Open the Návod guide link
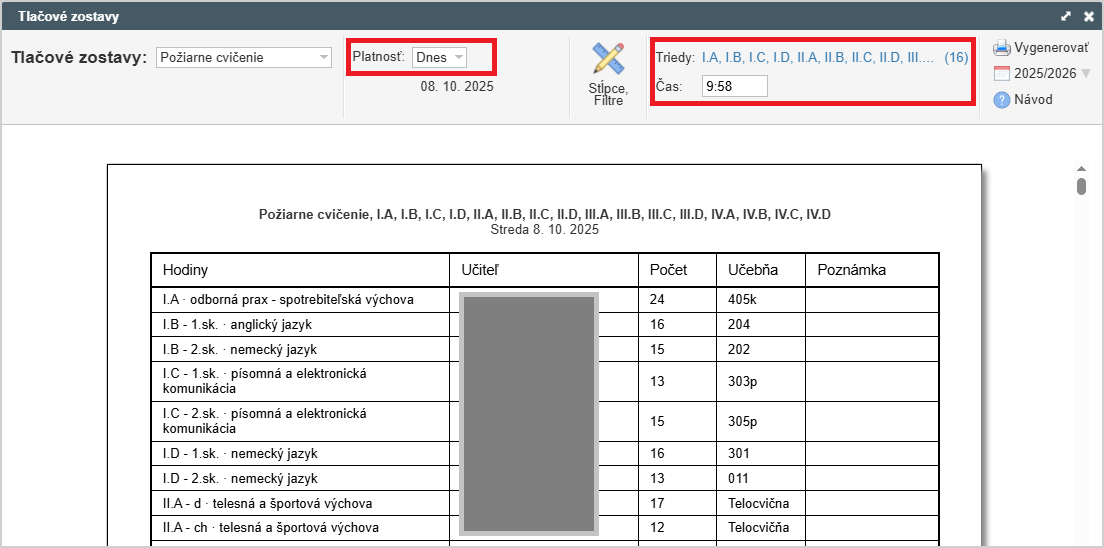This screenshot has height=548, width=1104. [x=1033, y=99]
